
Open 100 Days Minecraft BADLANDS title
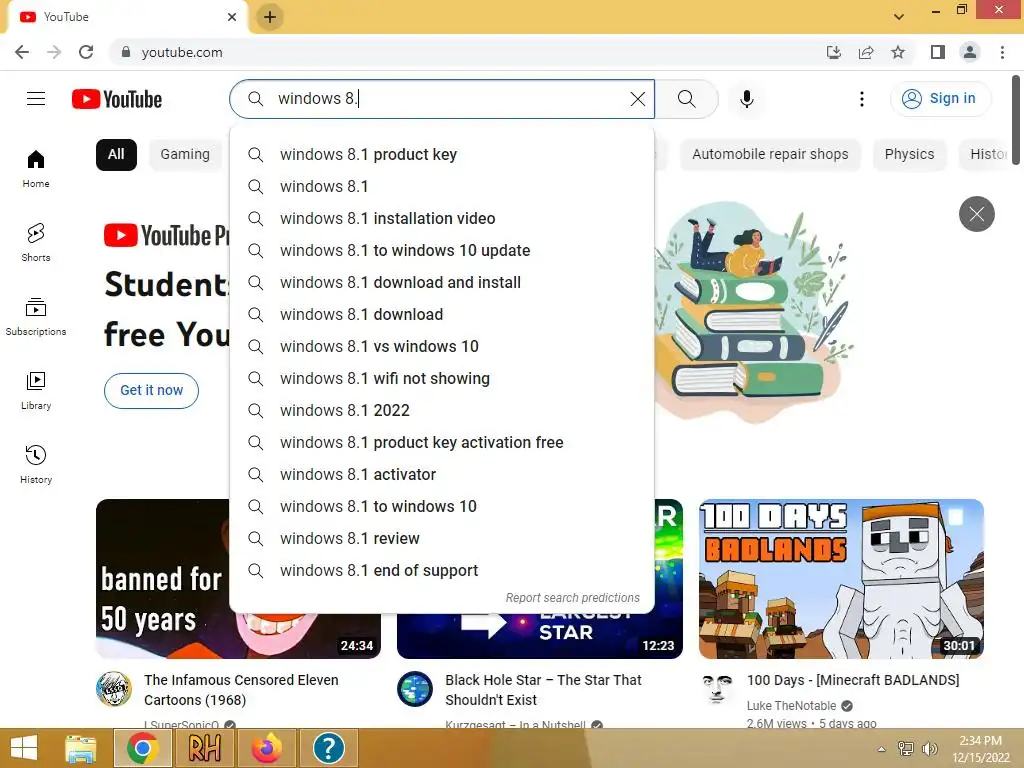coord(853,680)
